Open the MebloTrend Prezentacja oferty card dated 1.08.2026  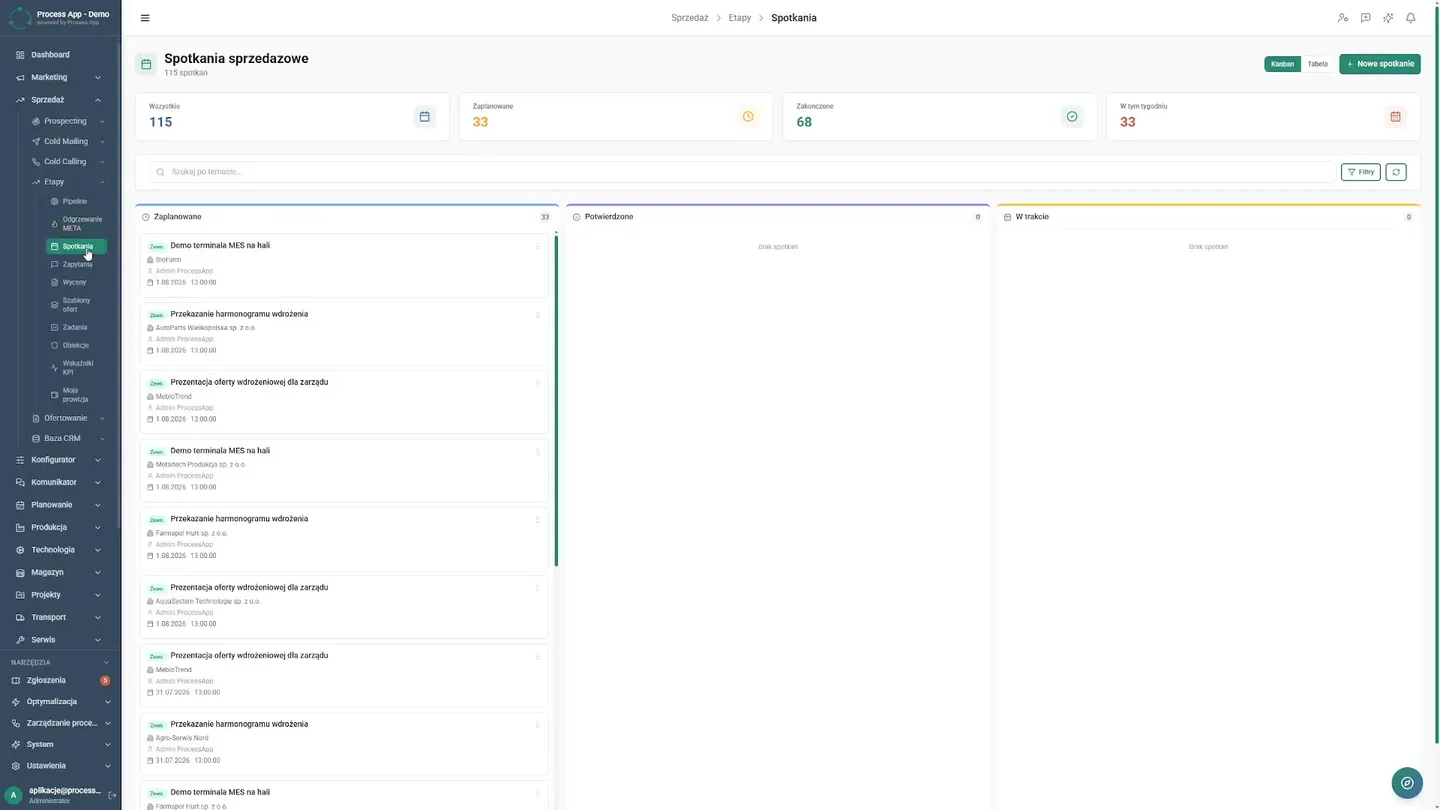[345, 402]
